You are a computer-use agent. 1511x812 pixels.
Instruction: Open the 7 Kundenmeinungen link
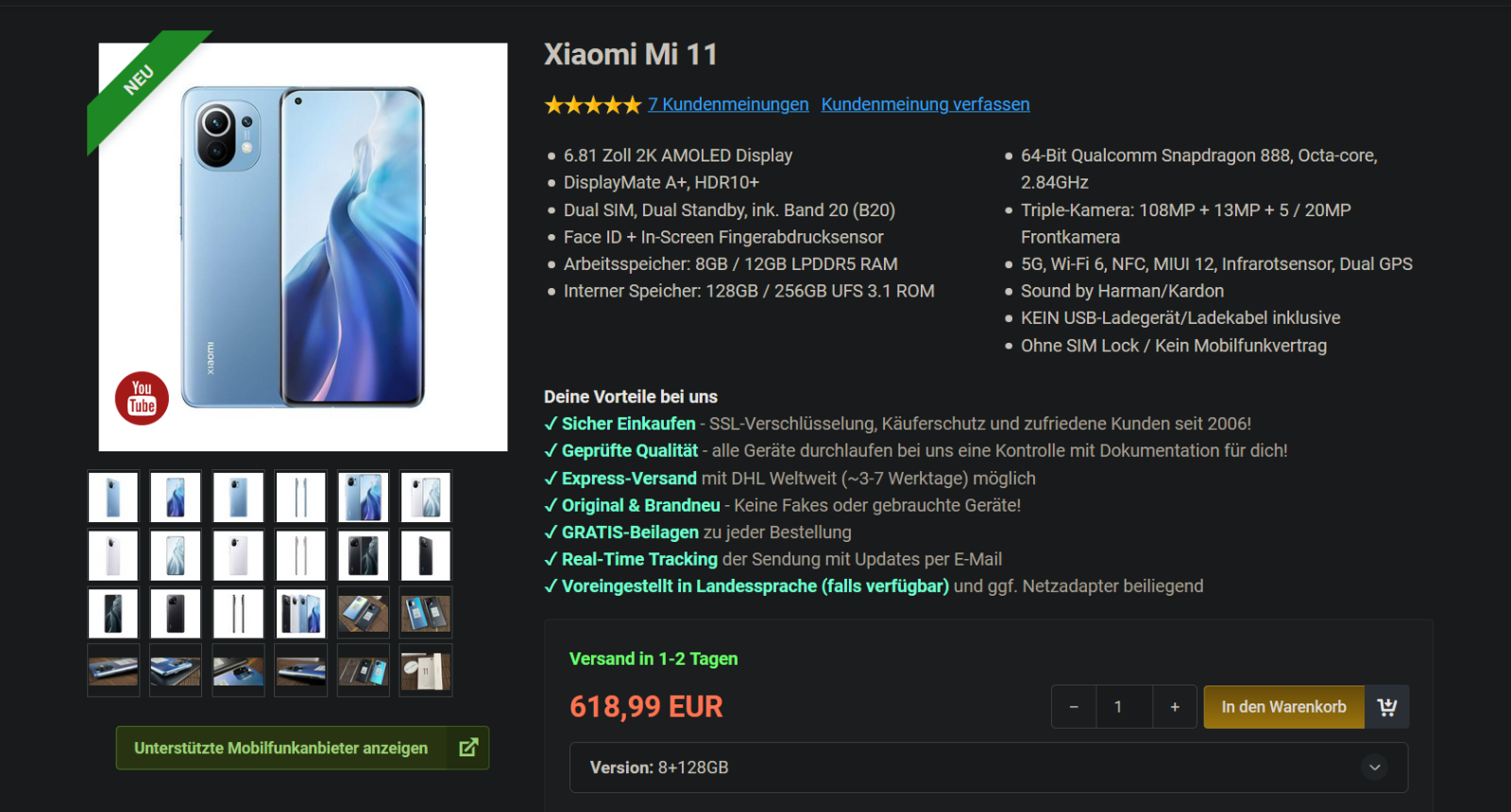coord(728,105)
